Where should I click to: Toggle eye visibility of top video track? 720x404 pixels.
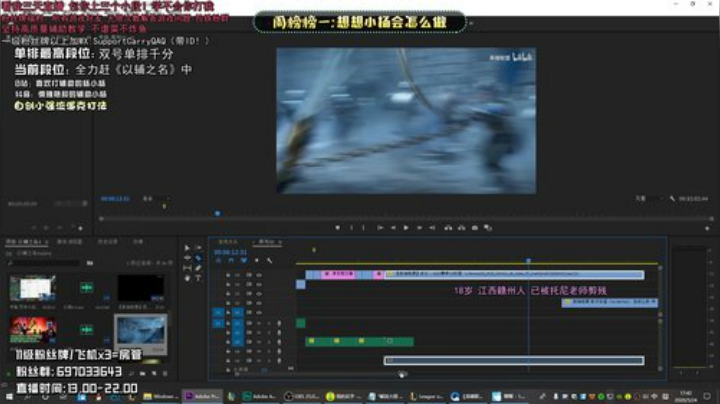259,275
